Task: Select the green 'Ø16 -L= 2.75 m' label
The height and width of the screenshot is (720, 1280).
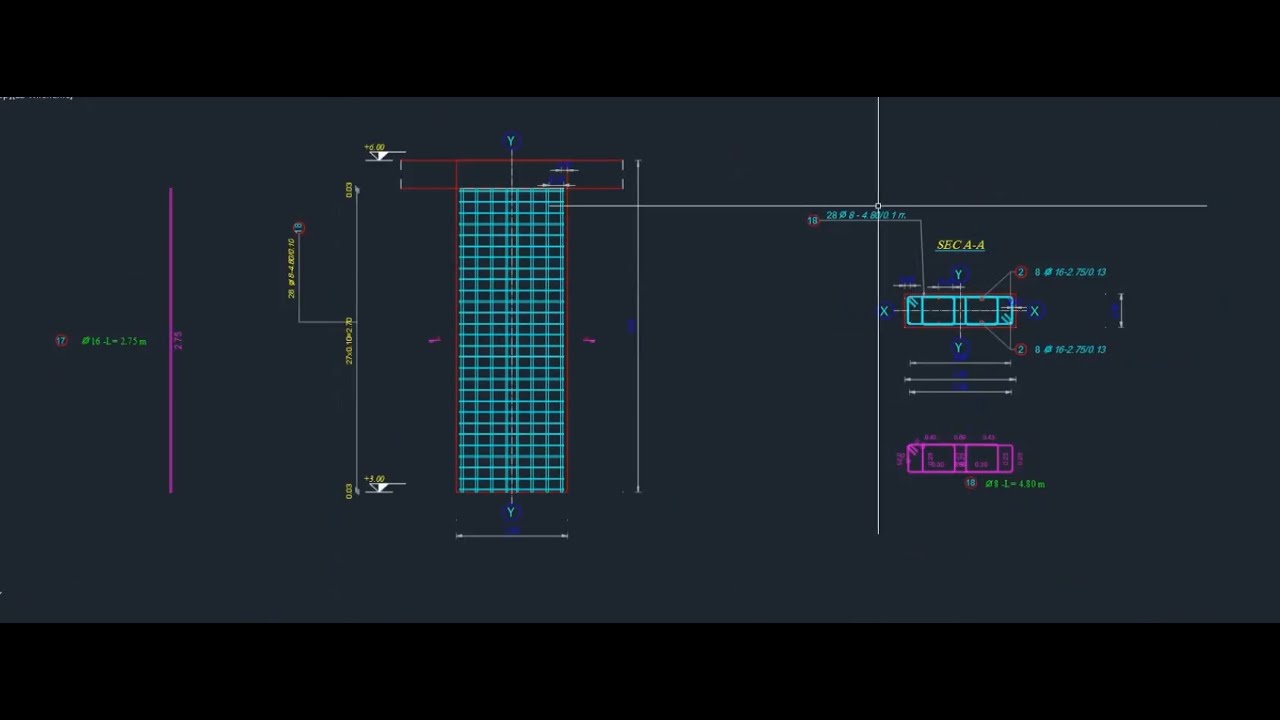Action: click(x=114, y=341)
